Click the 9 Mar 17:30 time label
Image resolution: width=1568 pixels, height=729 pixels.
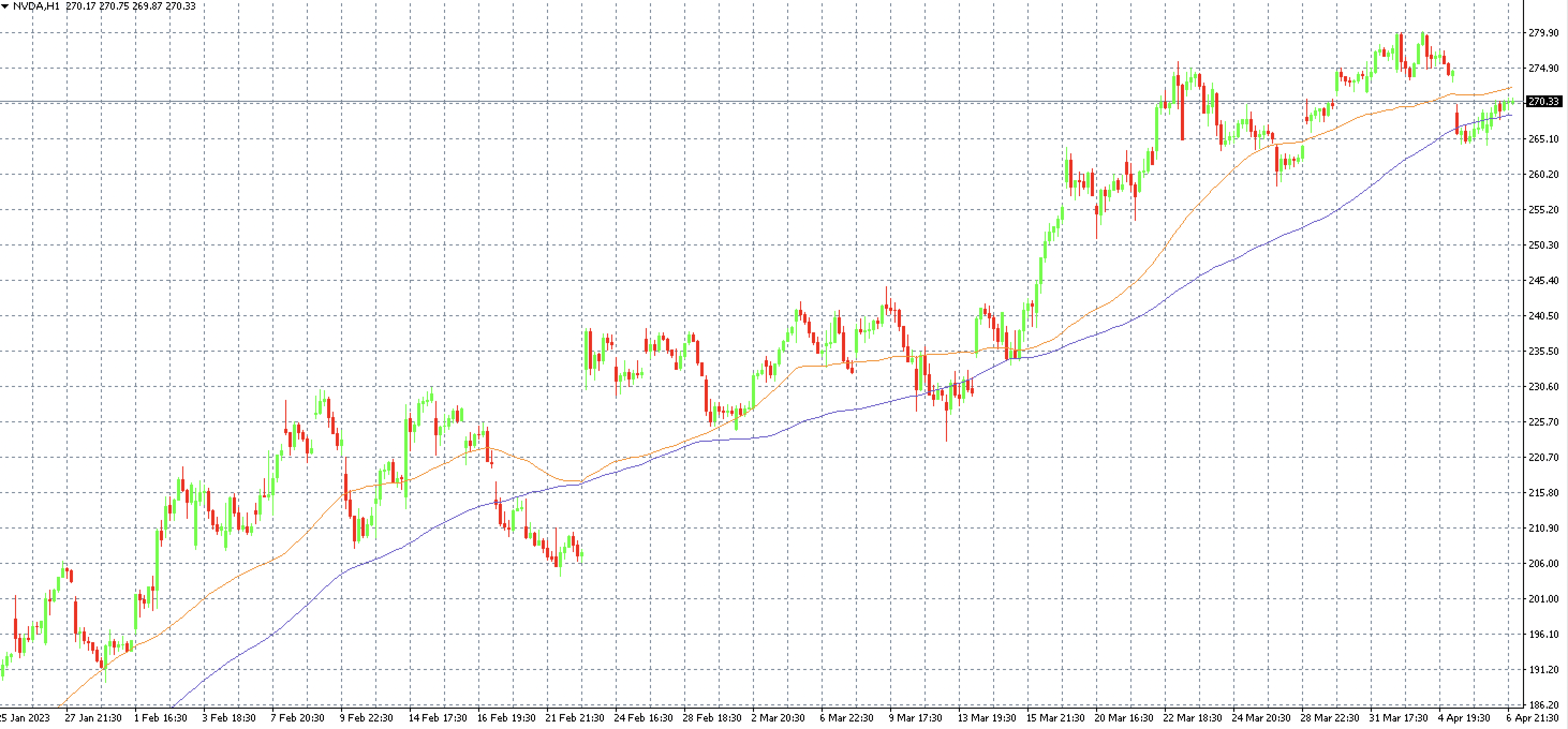[915, 718]
